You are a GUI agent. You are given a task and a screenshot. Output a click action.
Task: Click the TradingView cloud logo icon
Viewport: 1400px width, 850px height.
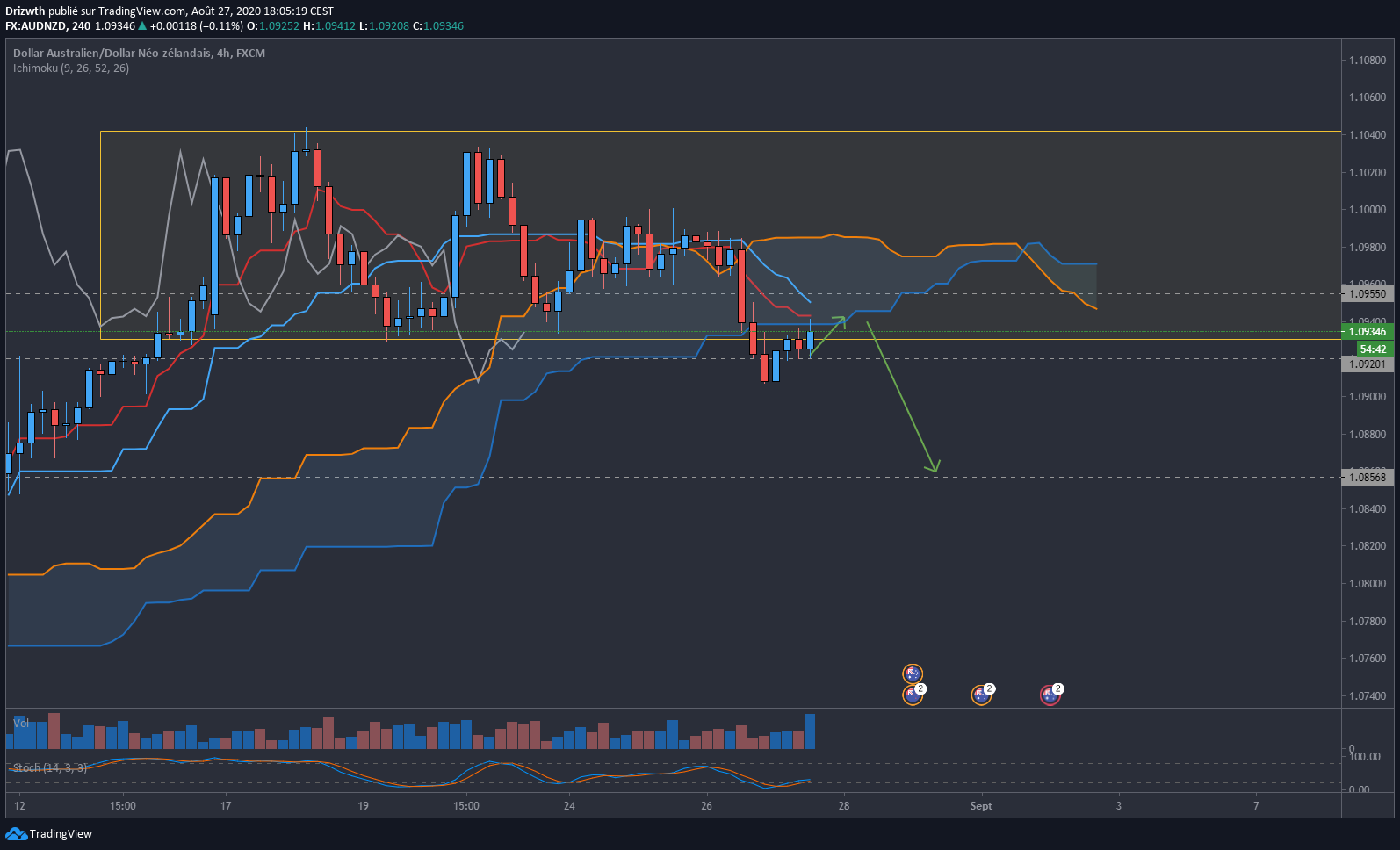click(16, 833)
